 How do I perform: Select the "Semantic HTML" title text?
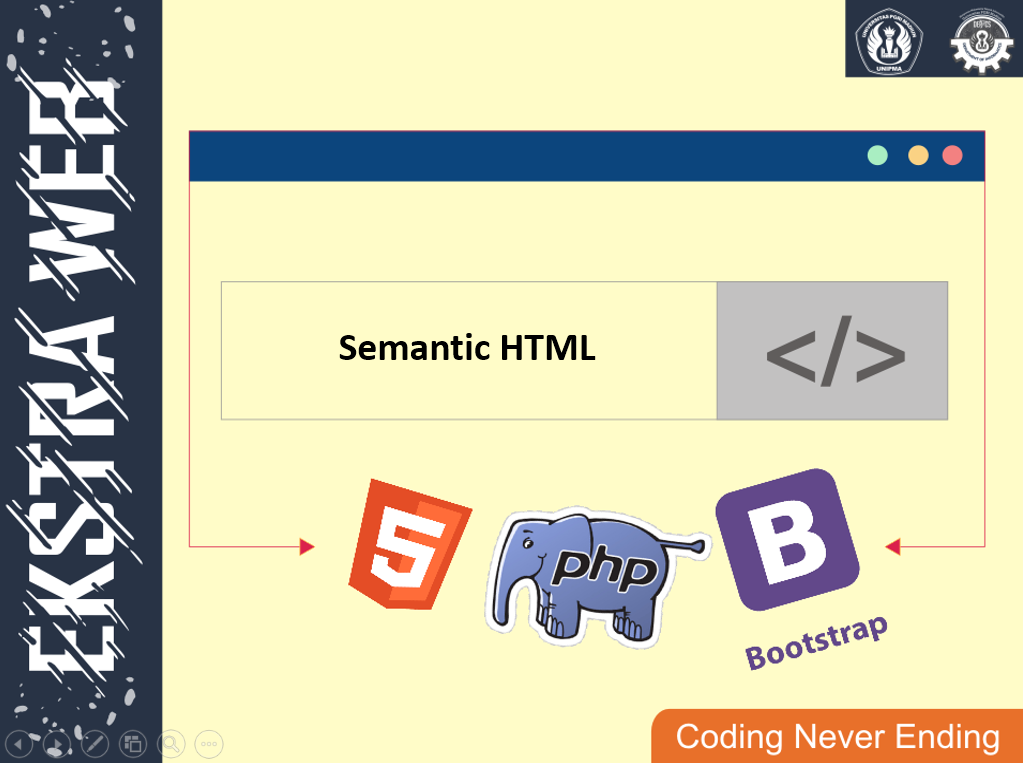466,348
